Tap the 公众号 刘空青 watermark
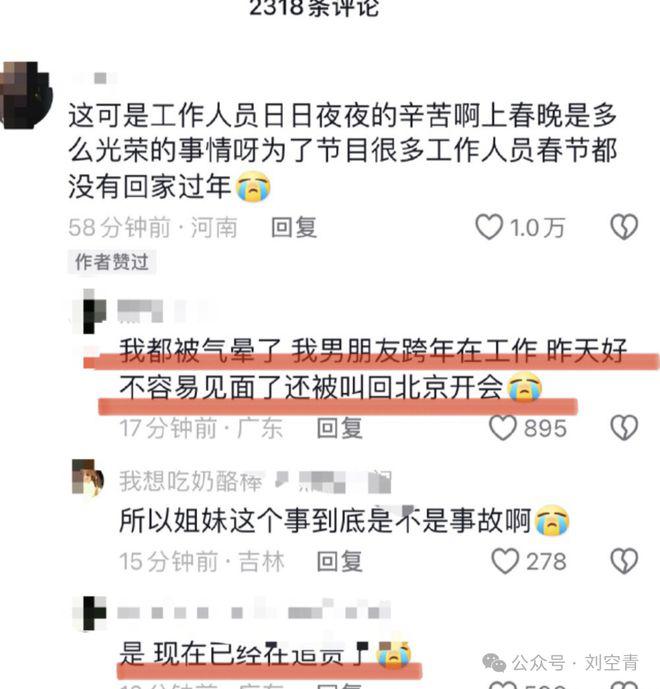This screenshot has width=660, height=689. pos(561,663)
